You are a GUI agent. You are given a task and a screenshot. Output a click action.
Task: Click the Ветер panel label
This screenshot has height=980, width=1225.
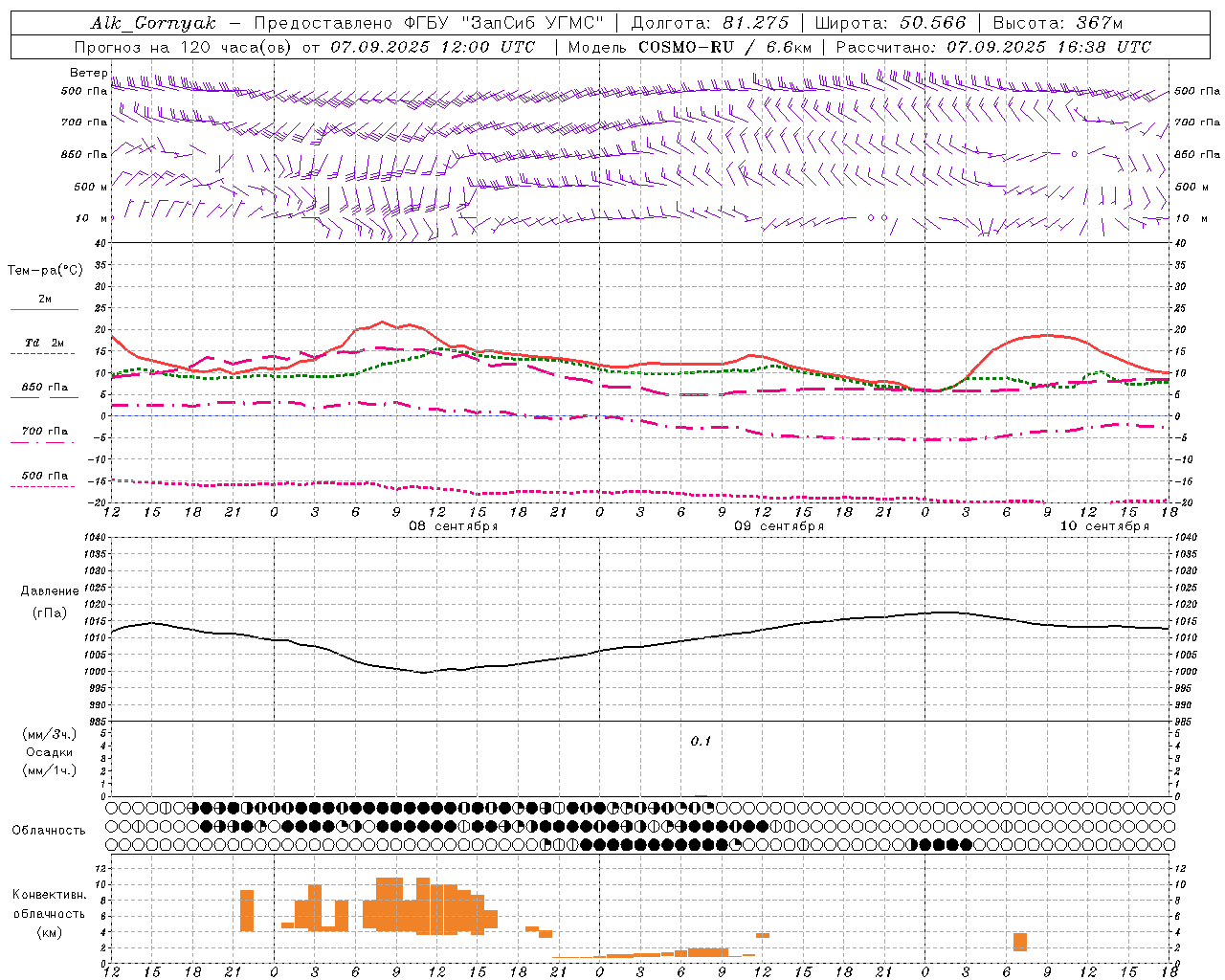[x=88, y=73]
